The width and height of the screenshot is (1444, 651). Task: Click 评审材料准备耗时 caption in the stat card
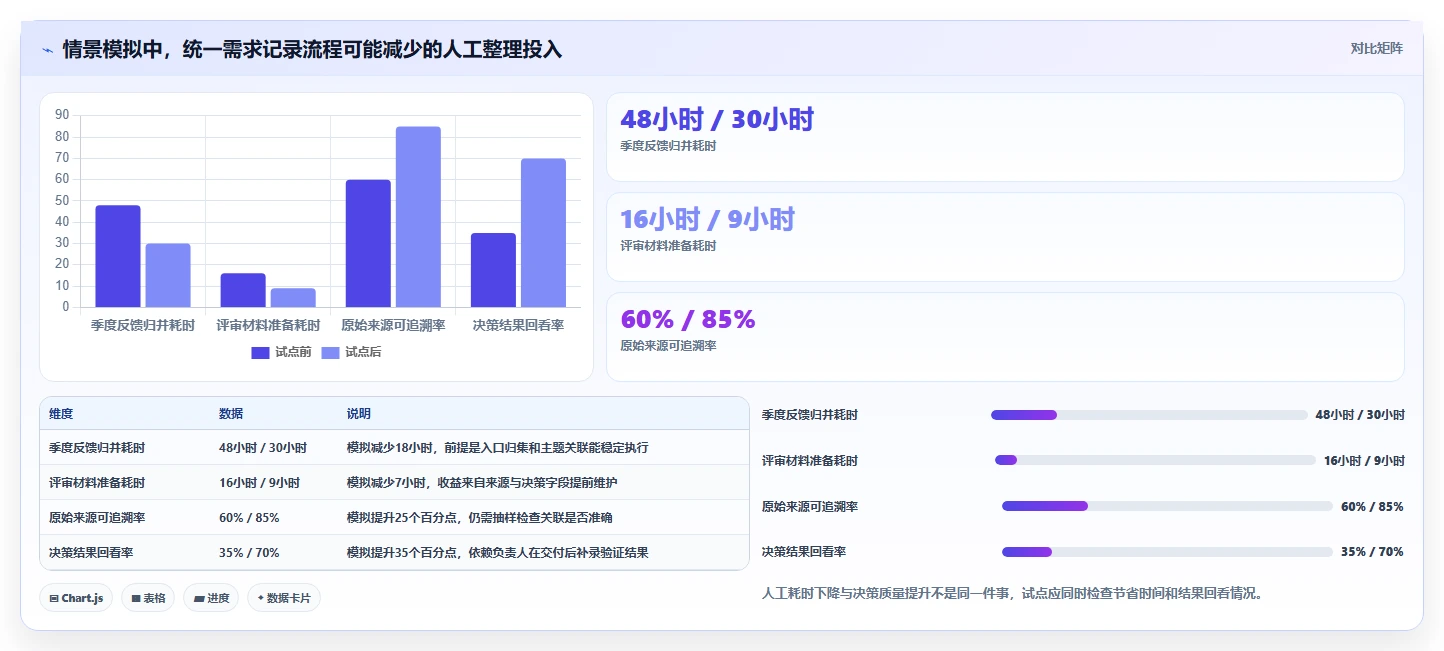click(668, 246)
